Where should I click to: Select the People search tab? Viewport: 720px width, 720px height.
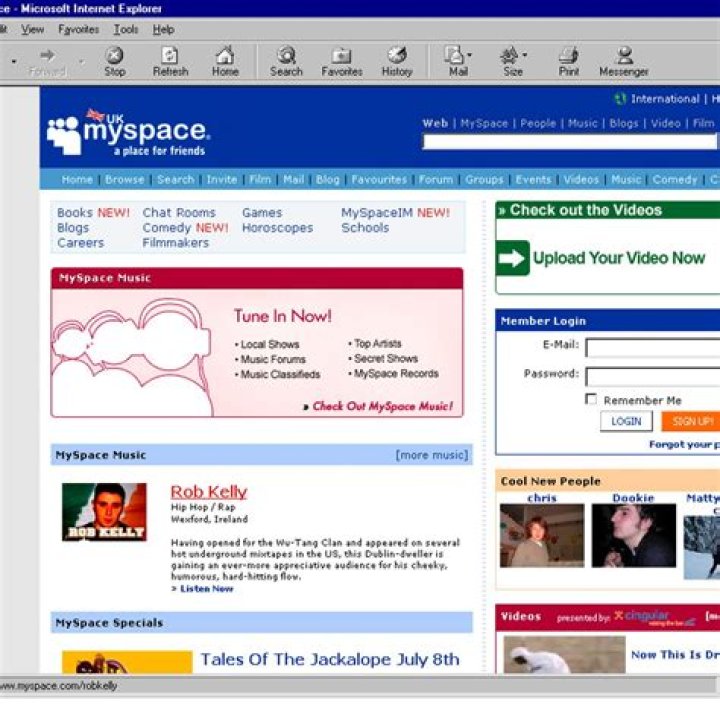click(x=538, y=123)
